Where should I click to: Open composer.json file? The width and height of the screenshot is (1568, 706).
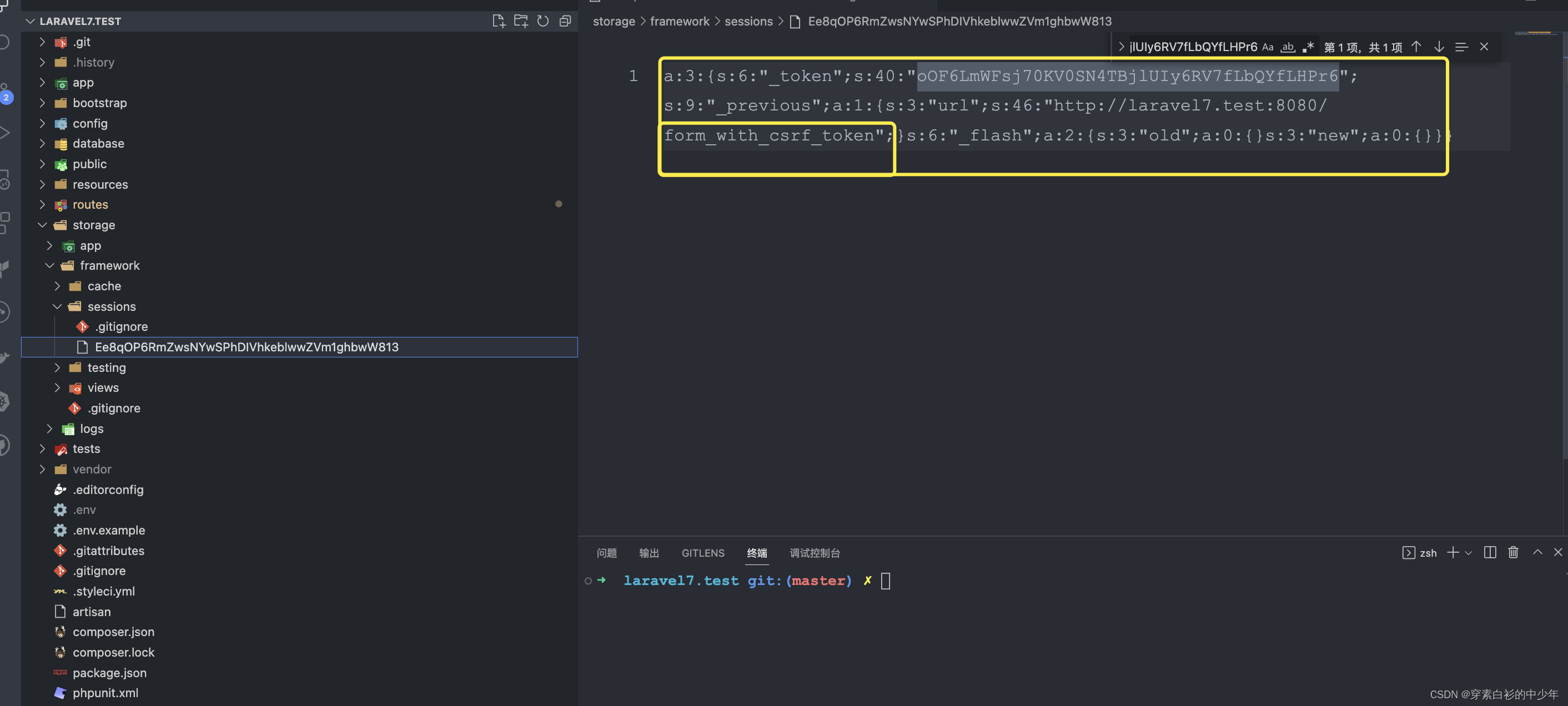pyautogui.click(x=113, y=632)
